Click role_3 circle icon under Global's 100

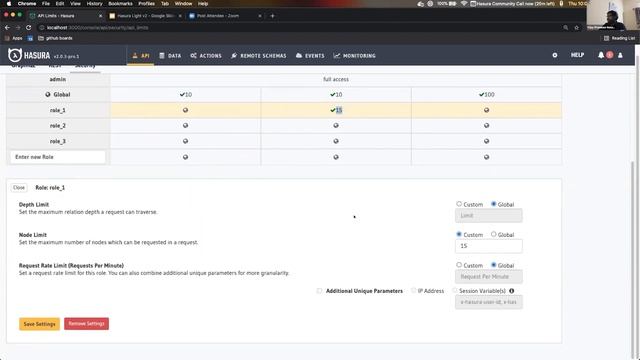pyautogui.click(x=487, y=141)
